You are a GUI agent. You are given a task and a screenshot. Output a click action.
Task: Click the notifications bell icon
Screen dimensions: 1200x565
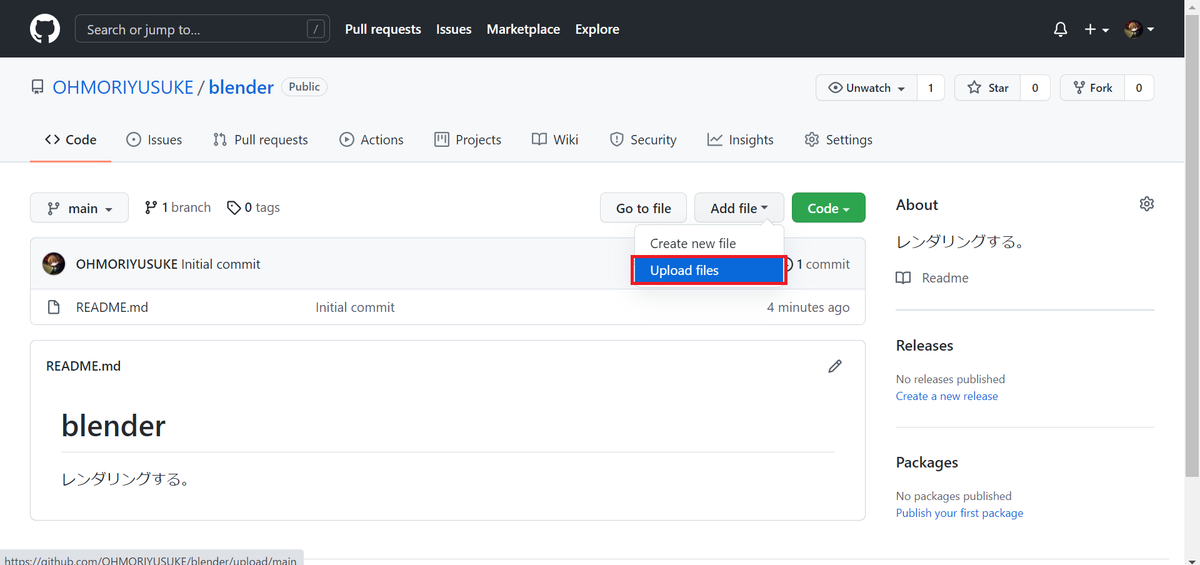point(1061,30)
